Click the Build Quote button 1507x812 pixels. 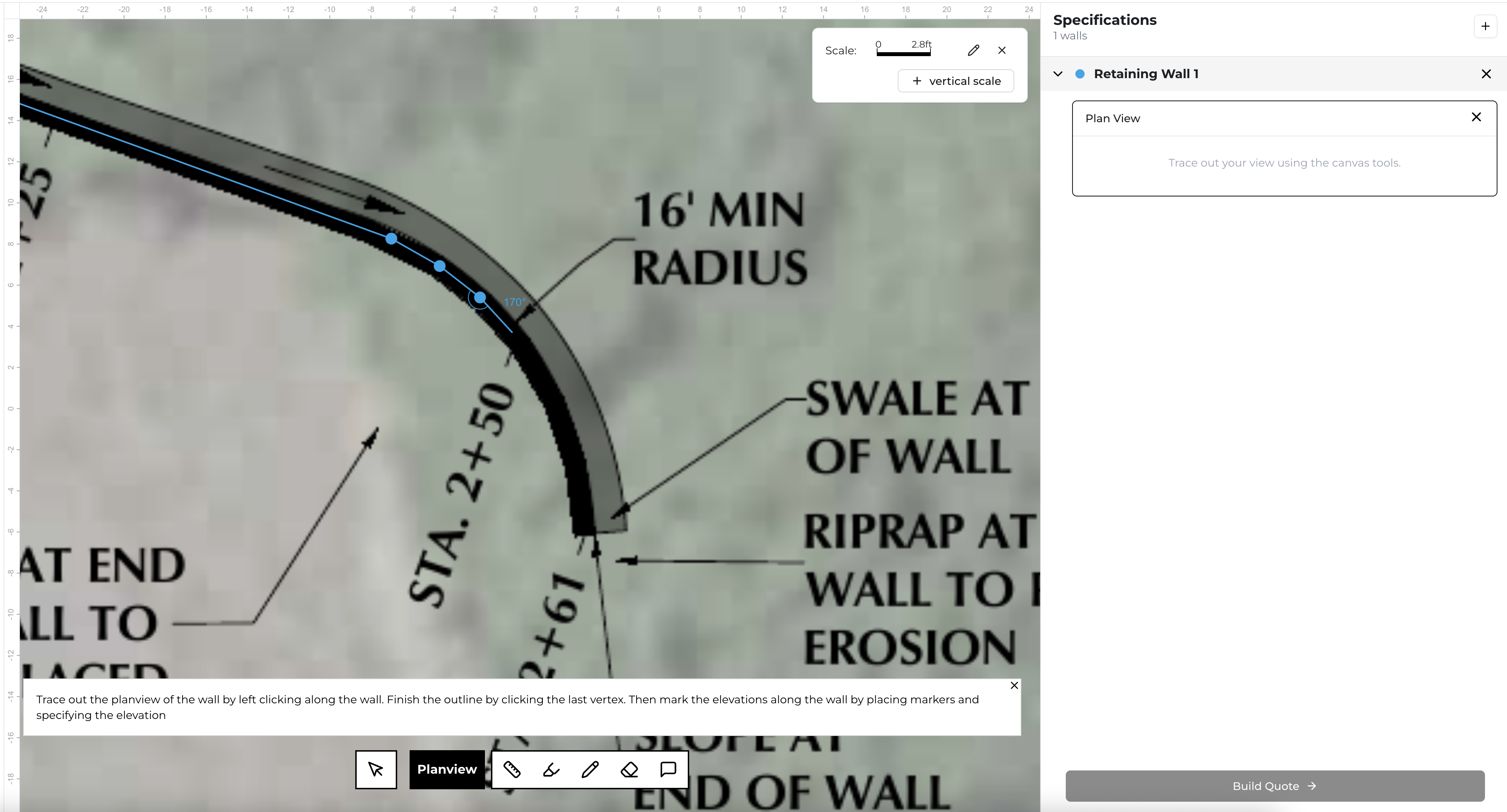click(x=1275, y=786)
